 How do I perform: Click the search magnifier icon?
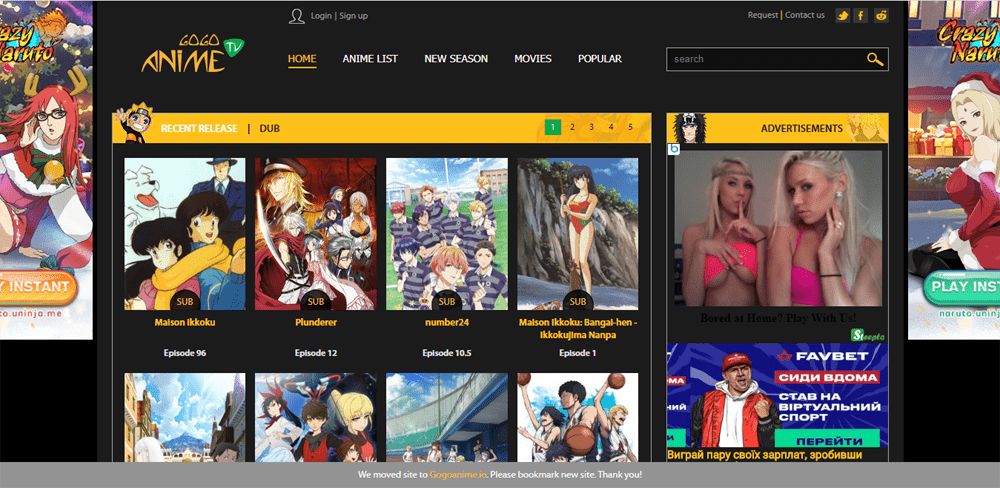click(874, 59)
